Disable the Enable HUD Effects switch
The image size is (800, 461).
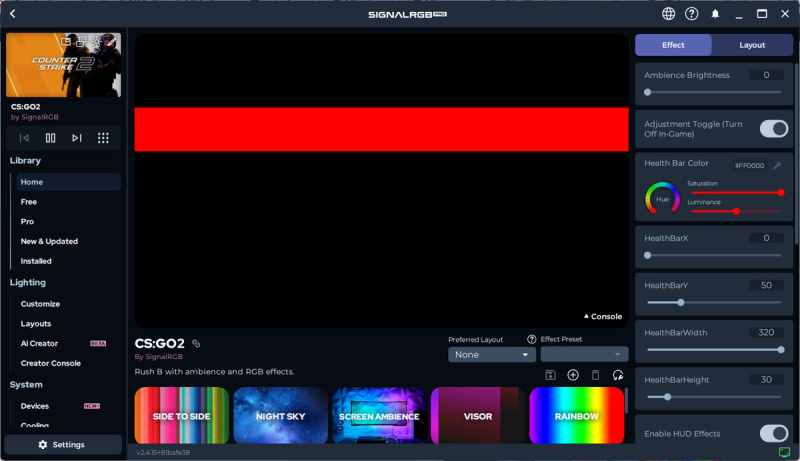point(773,433)
